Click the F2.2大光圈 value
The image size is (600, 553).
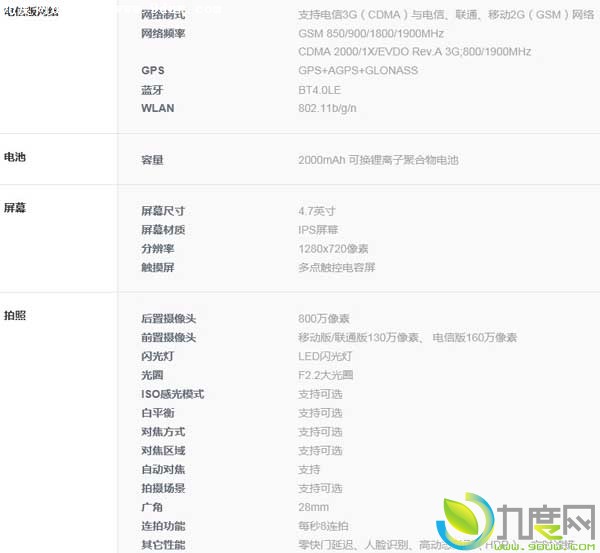point(325,375)
